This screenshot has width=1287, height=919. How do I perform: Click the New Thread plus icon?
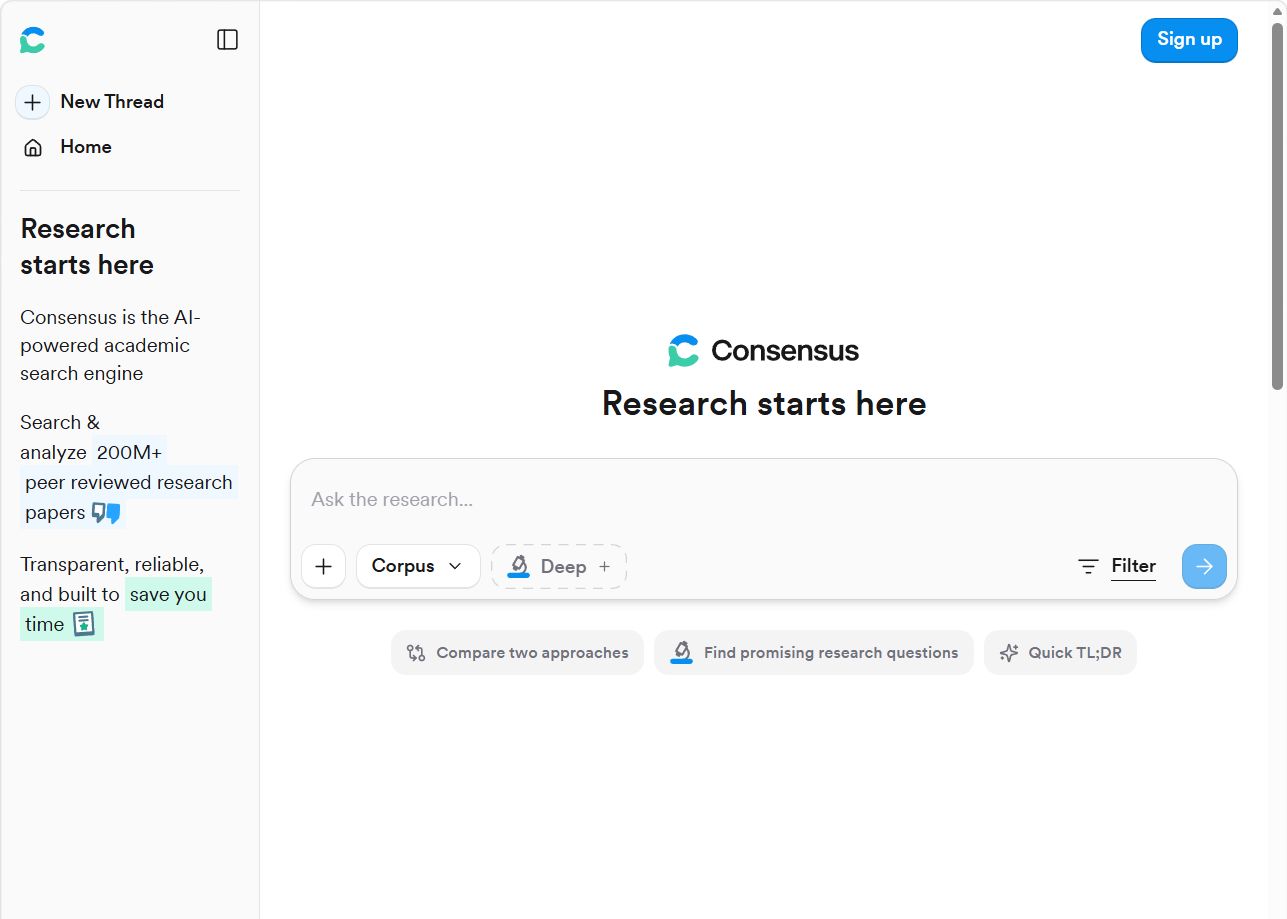coord(32,102)
